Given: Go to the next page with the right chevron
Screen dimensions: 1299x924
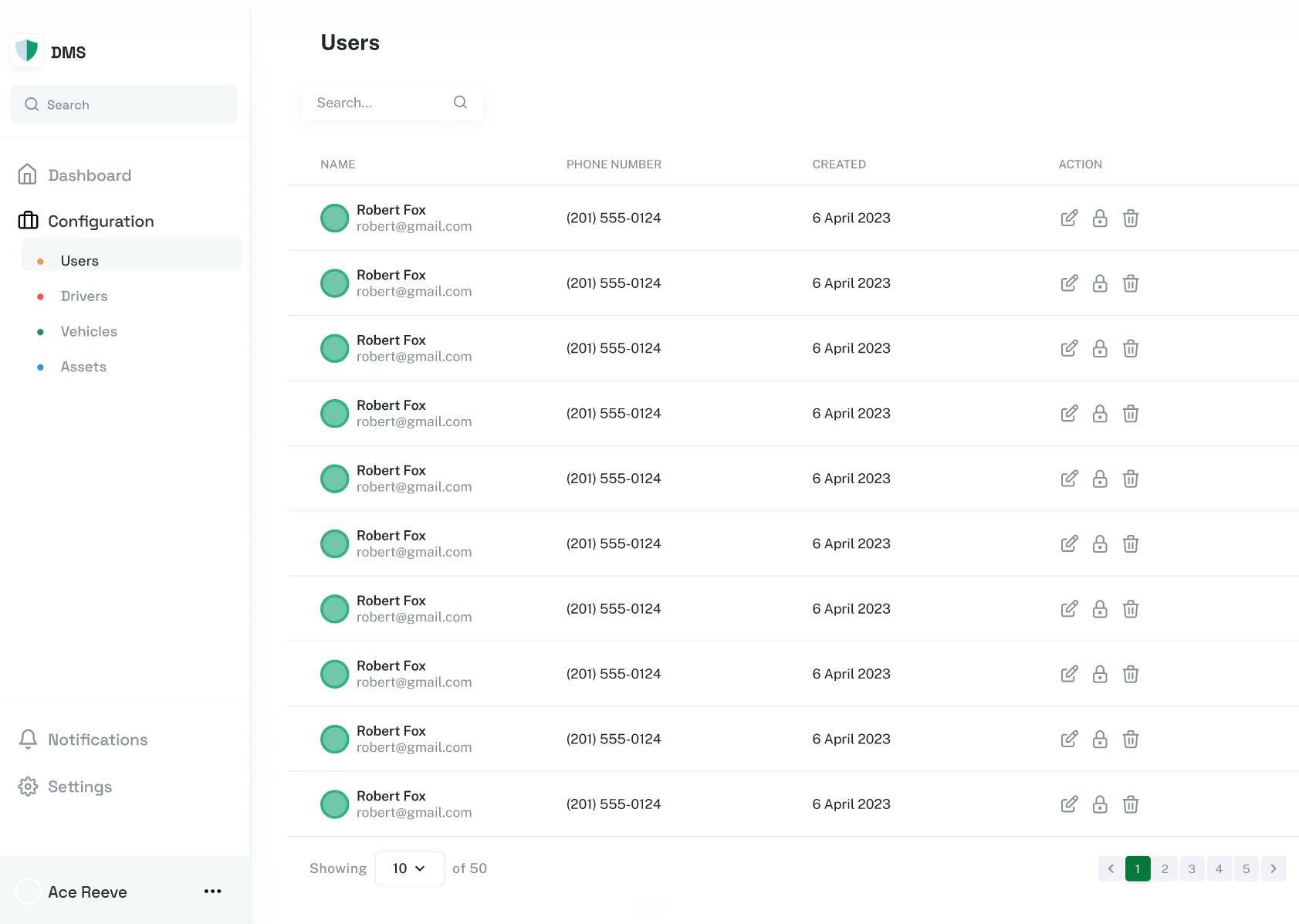Looking at the screenshot, I should pos(1273,868).
